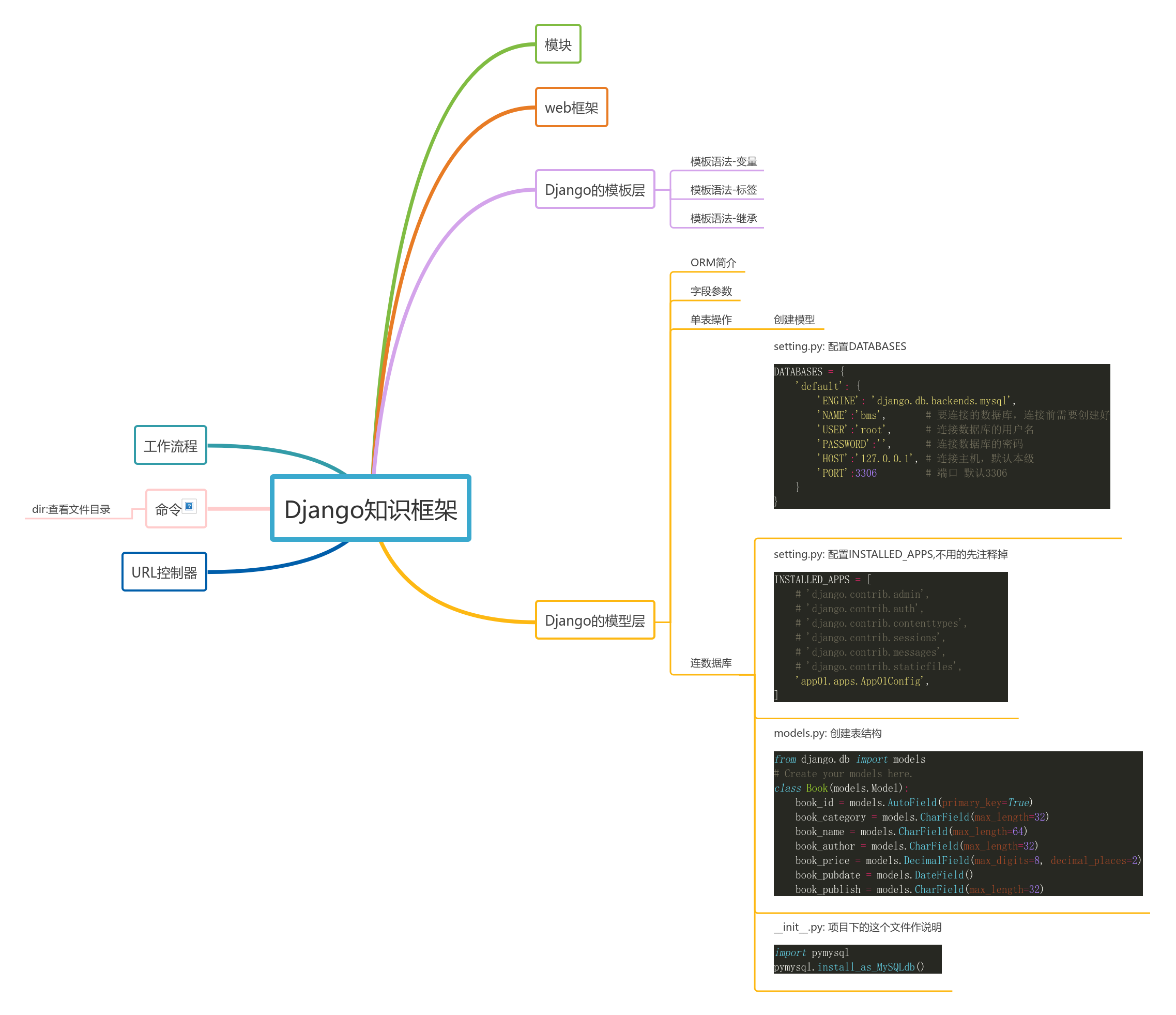
Task: Select the 工作流程 node
Action: pyautogui.click(x=170, y=446)
